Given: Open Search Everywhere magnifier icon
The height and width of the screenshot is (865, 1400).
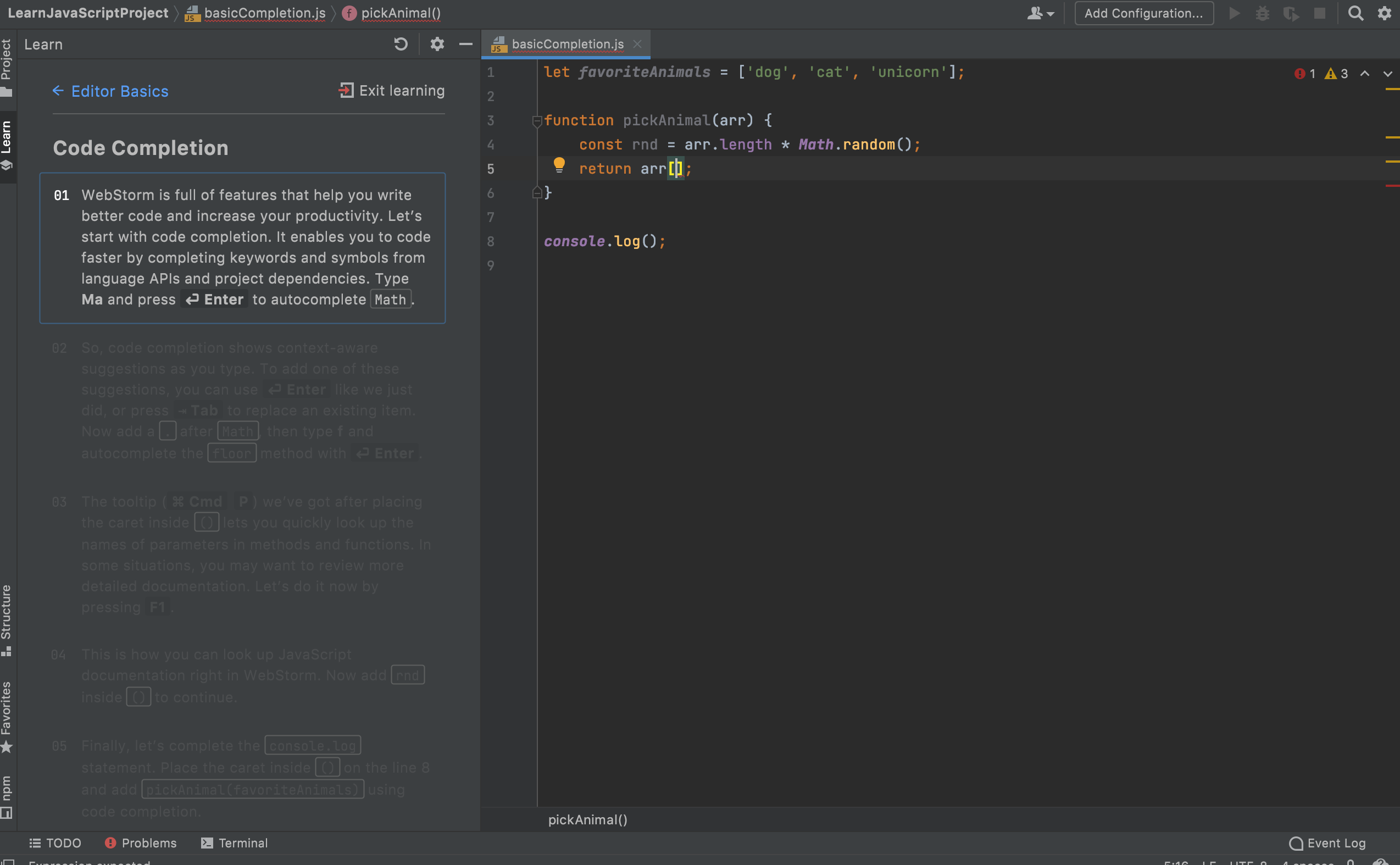Looking at the screenshot, I should click(x=1355, y=13).
